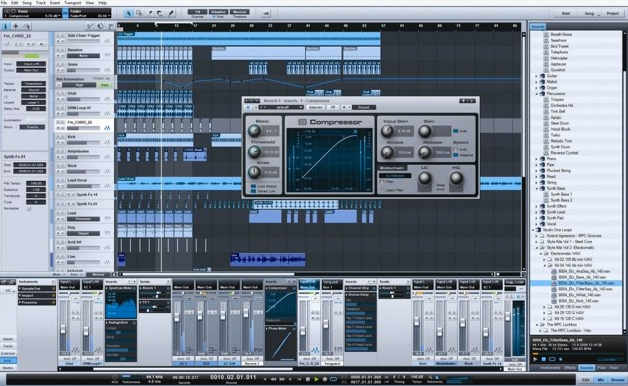
Task: Select the Split tool in the toolbar
Action: pyautogui.click(x=150, y=13)
